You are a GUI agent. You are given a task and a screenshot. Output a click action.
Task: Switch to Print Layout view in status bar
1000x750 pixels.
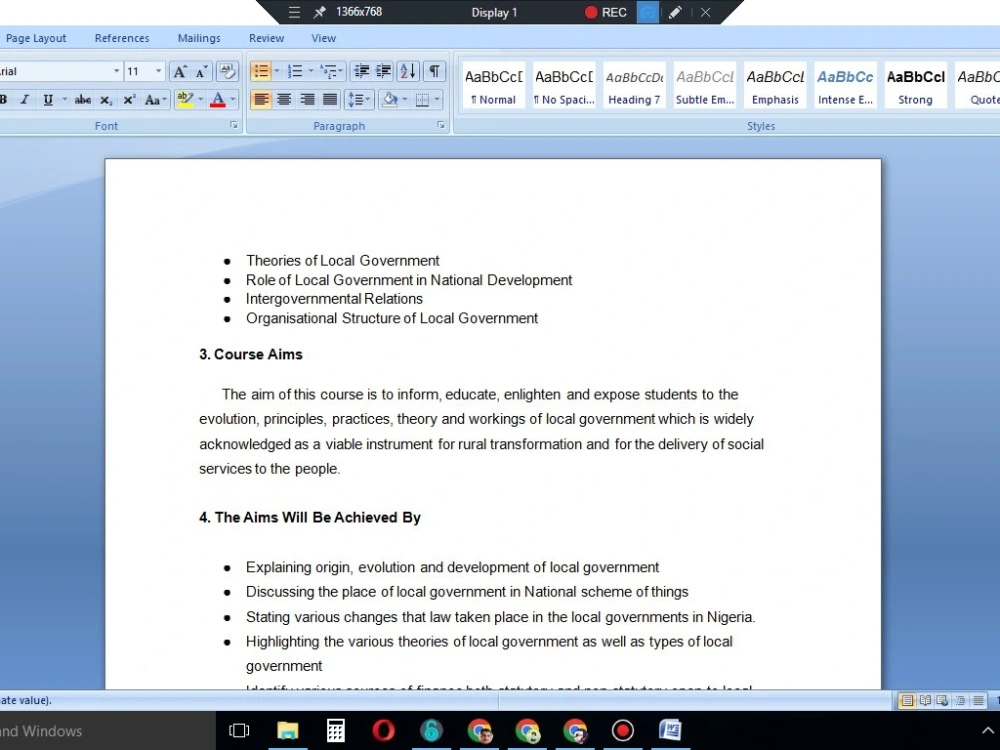[906, 701]
